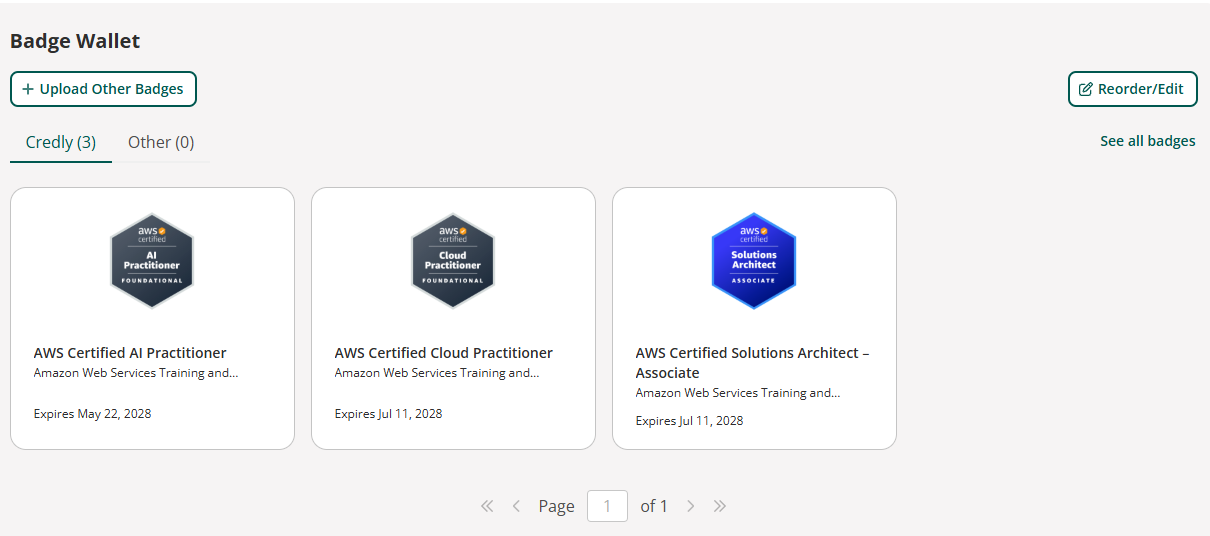Click issuer text under Cloud Practitioner
This screenshot has width=1210, height=536.
[x=437, y=373]
